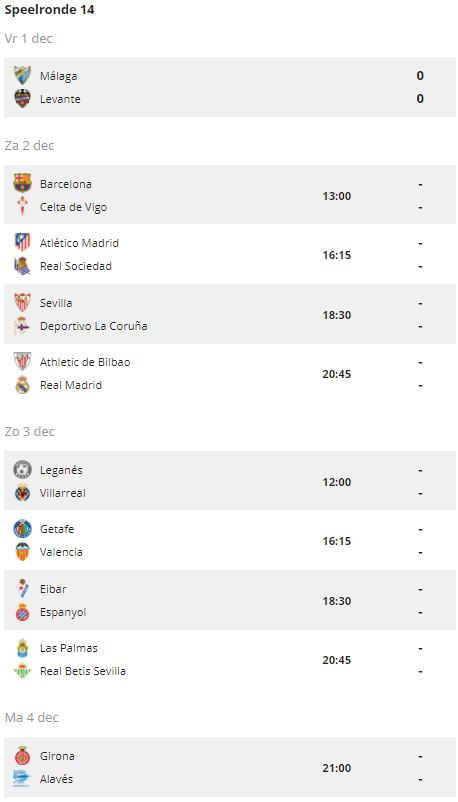Open the Leganés team name
458x802 pixels.
pos(61,470)
